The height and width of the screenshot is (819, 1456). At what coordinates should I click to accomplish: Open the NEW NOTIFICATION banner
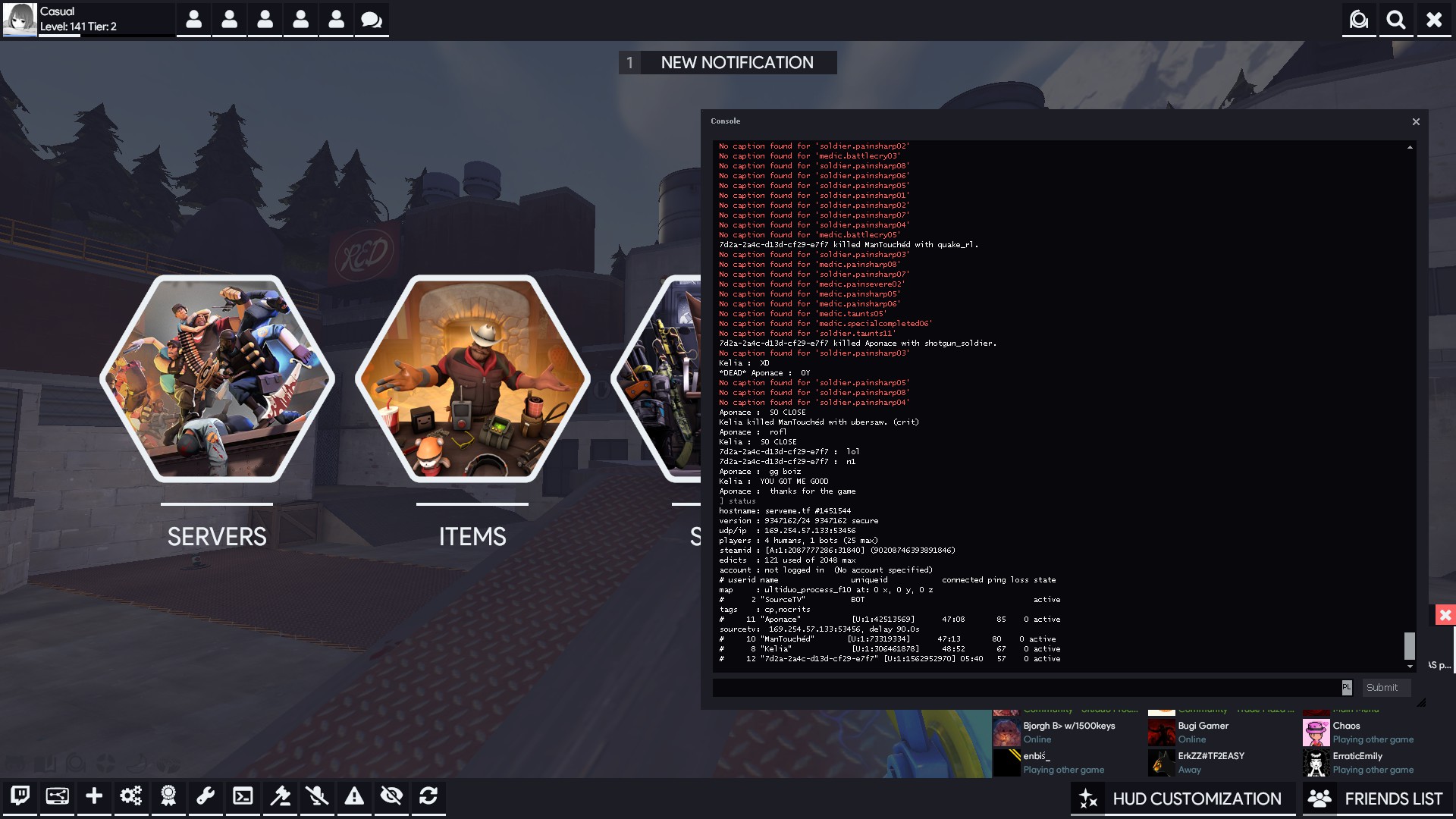coord(728,62)
